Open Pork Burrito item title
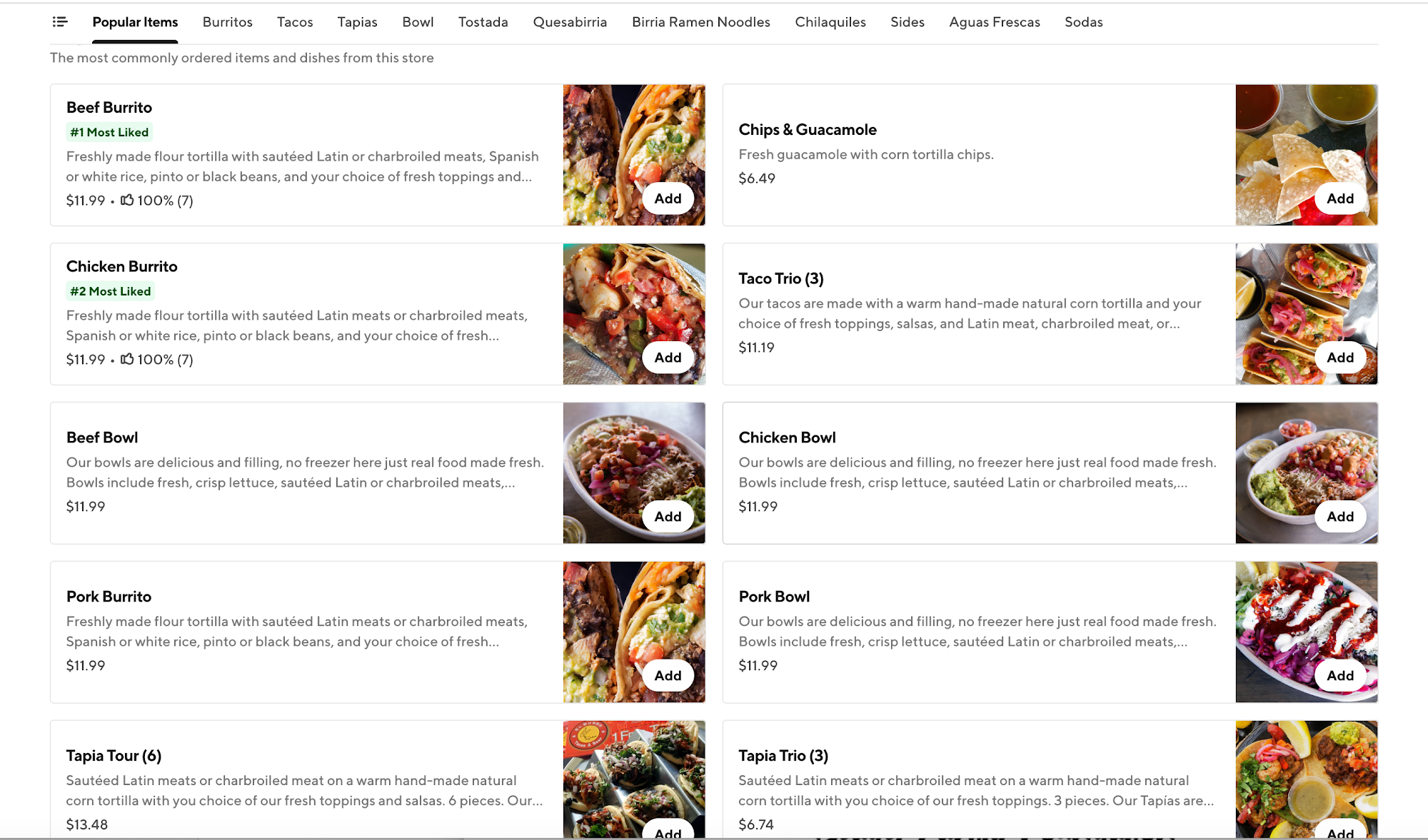Screen dimensions: 1428x840 [x=109, y=597]
